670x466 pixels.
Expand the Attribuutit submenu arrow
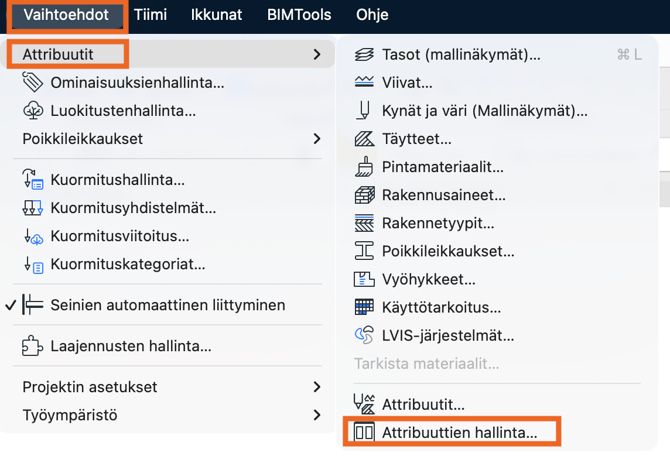317,54
